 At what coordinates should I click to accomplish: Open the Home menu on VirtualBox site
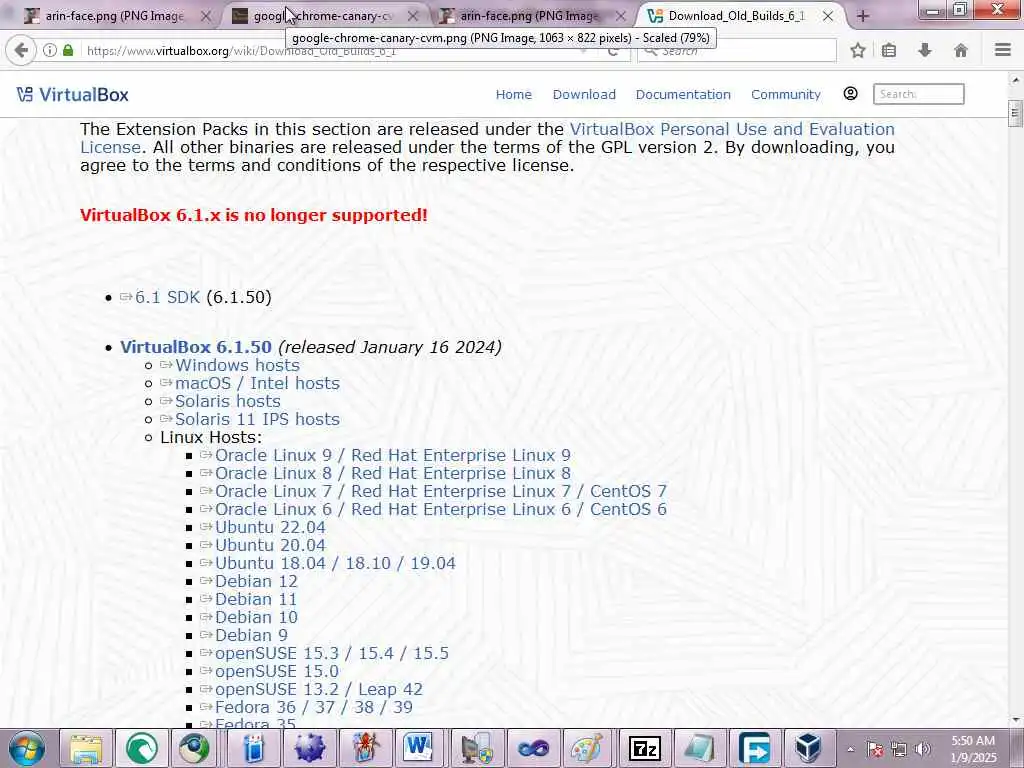(x=513, y=94)
